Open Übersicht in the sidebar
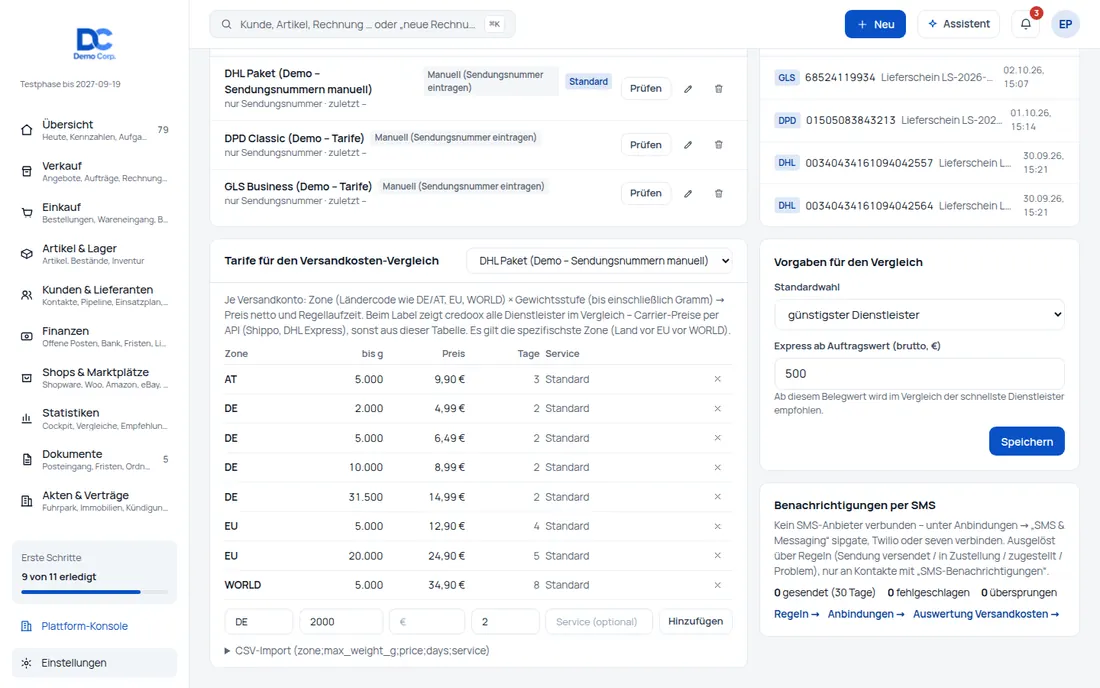1100x688 pixels. tap(95, 130)
